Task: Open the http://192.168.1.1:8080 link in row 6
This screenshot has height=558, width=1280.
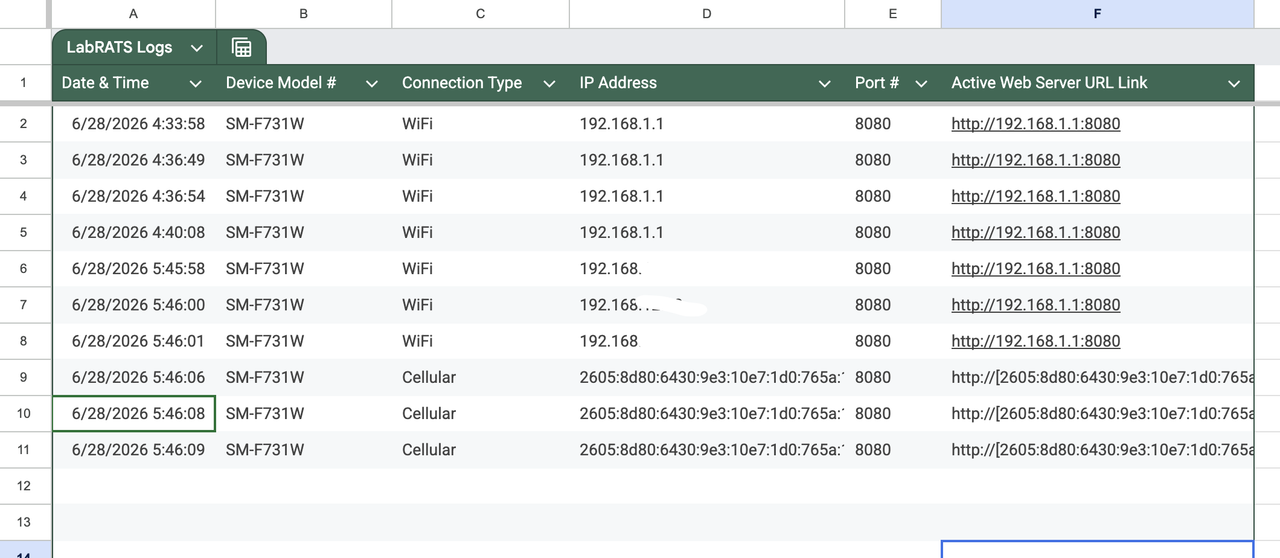Action: coord(1035,268)
